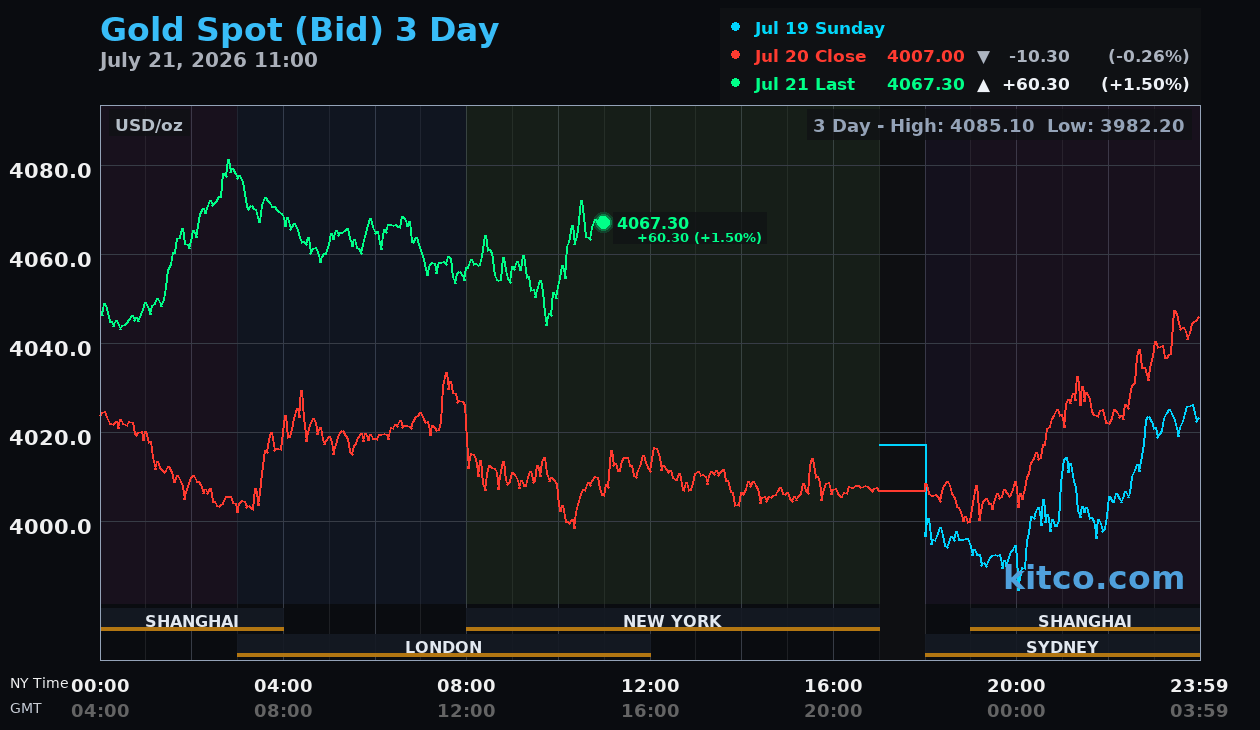Click the up triangle beside +60.30 in legend
Viewport: 1260px width, 730px height.
(x=983, y=85)
